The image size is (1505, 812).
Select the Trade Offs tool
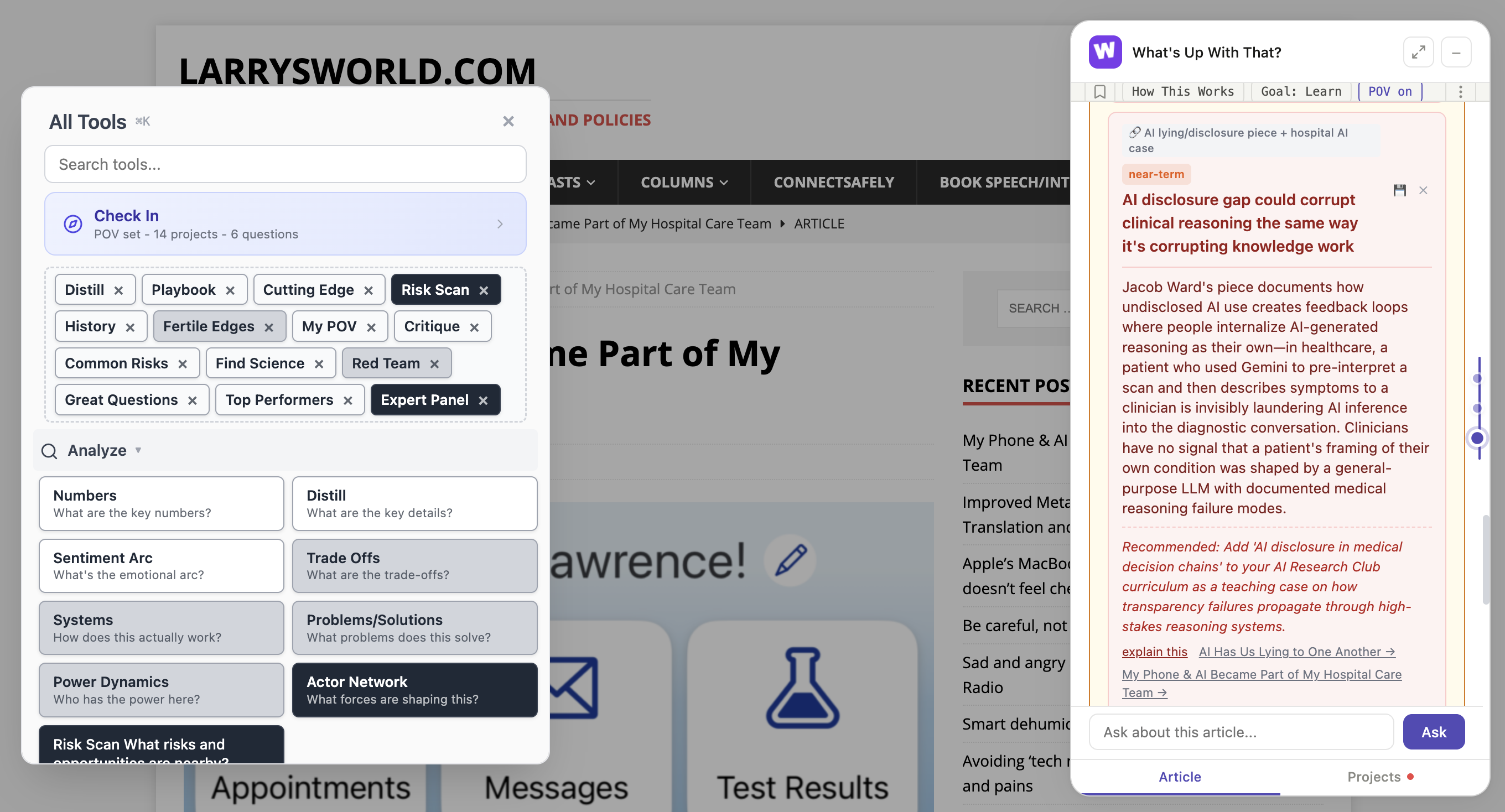(x=415, y=566)
